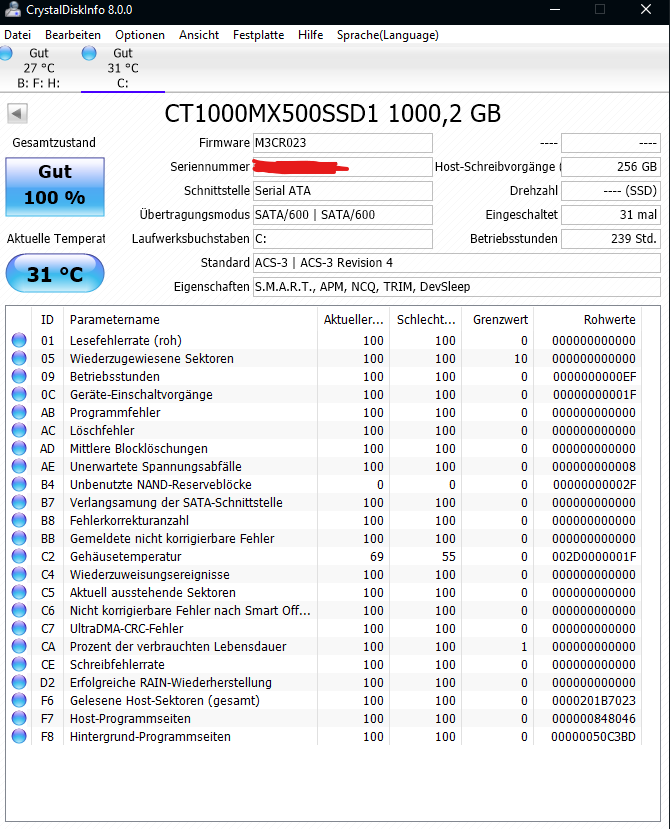Click the CrystalDiskInfo title bar app icon

12,9
